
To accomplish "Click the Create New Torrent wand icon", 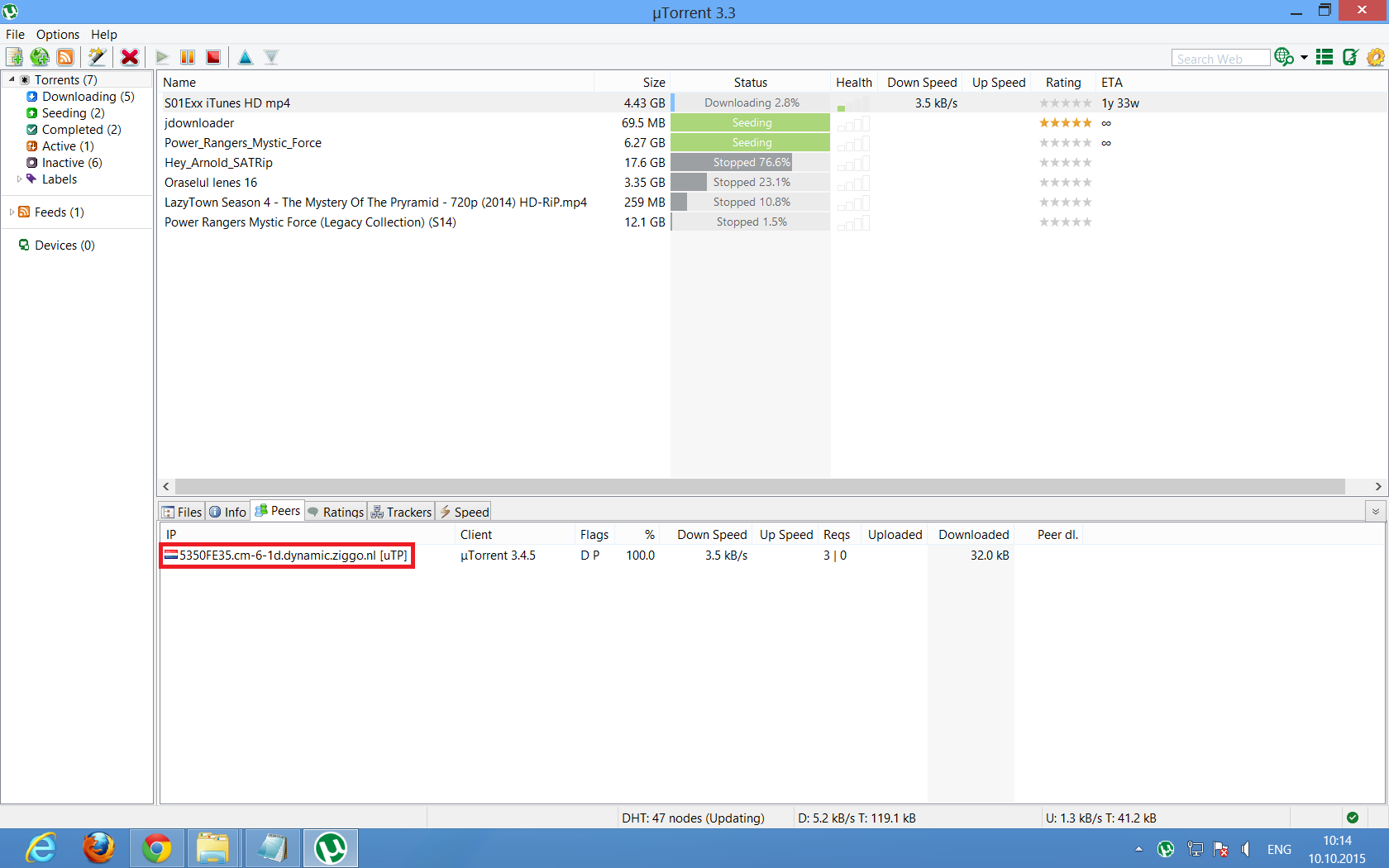I will (x=98, y=57).
